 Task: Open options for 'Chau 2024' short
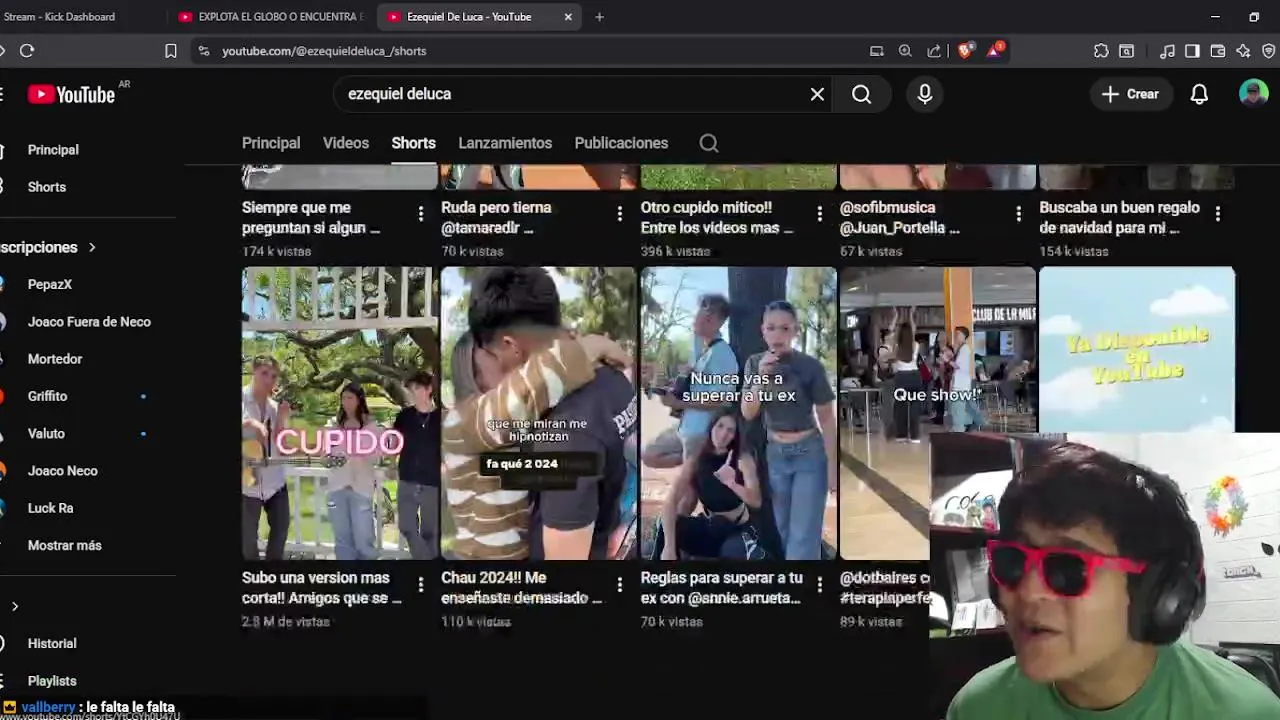[x=620, y=584]
